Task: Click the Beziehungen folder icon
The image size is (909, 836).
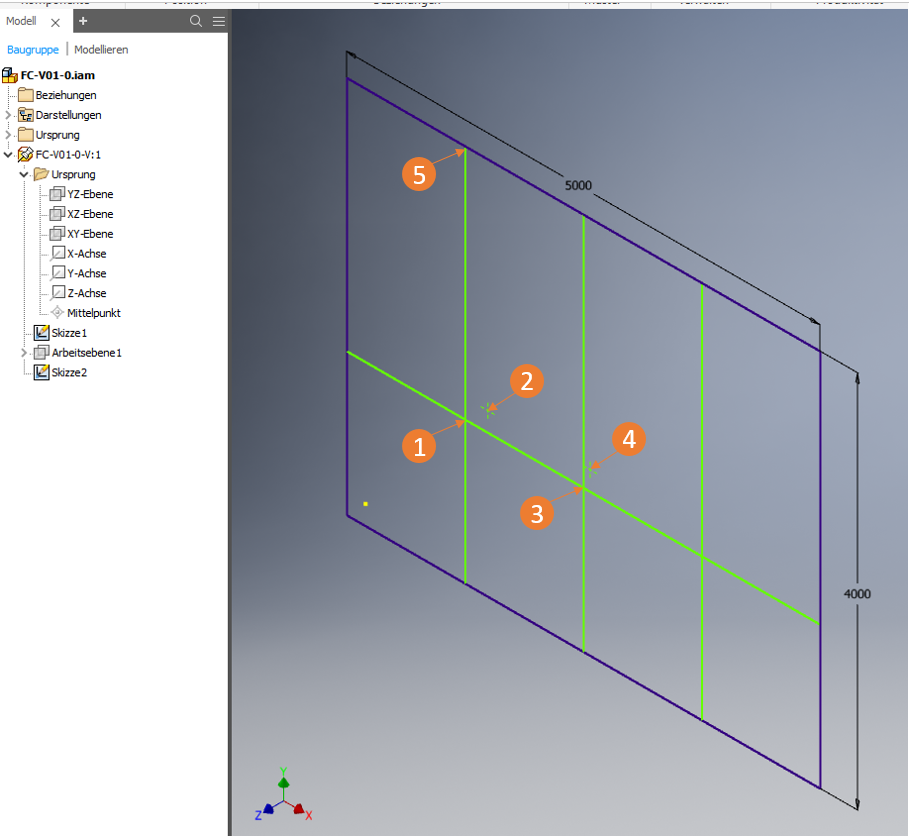Action: (26, 94)
